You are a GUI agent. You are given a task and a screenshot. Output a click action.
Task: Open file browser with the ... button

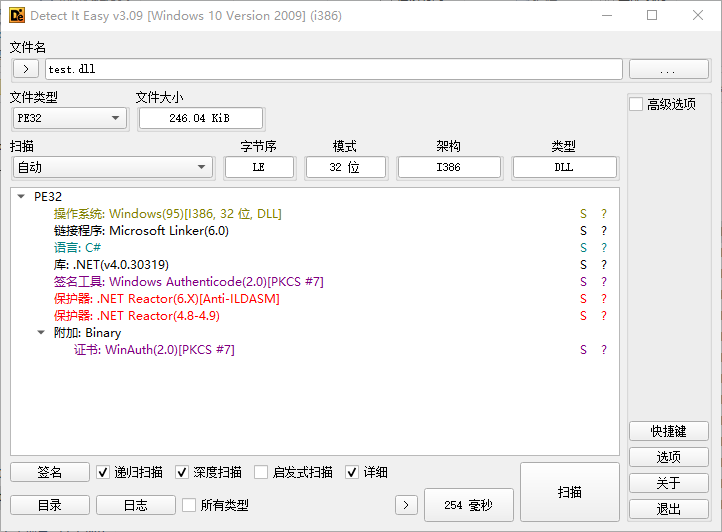669,69
